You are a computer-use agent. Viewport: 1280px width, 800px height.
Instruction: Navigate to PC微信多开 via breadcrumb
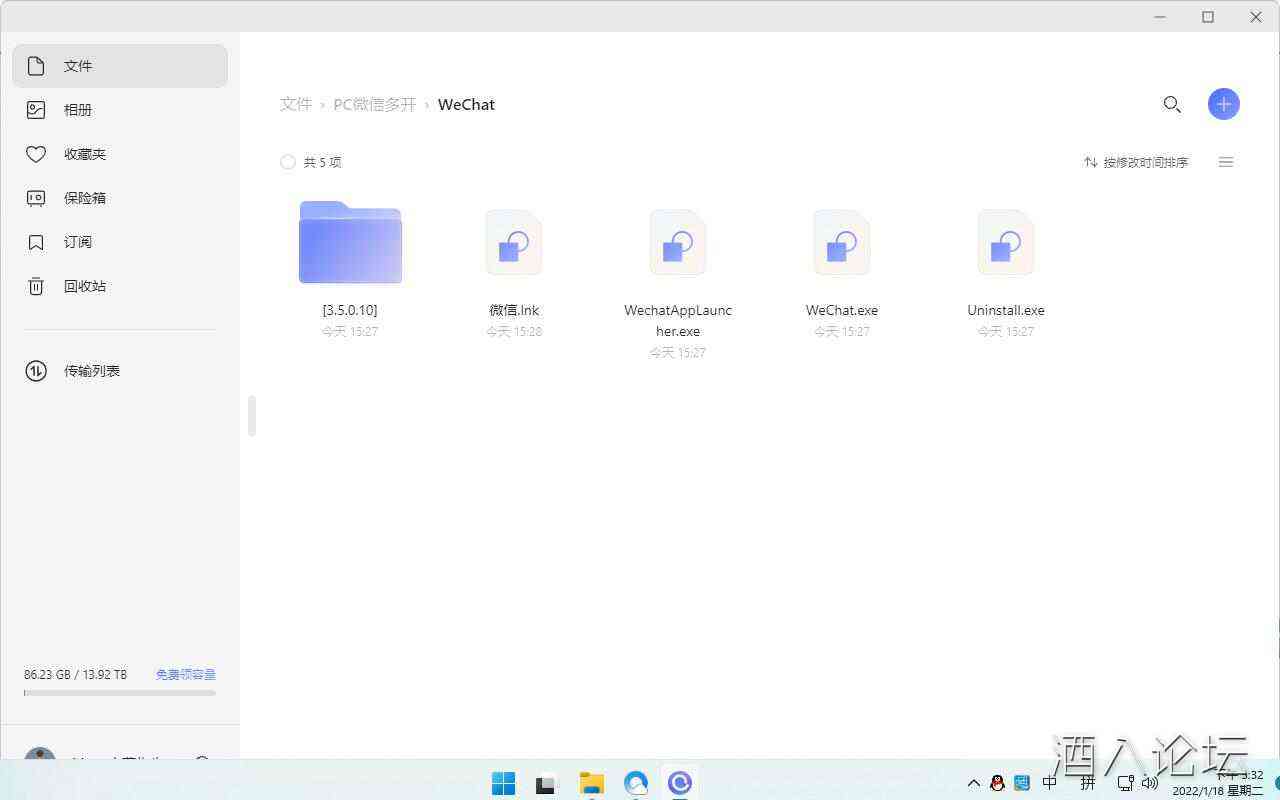click(x=374, y=103)
